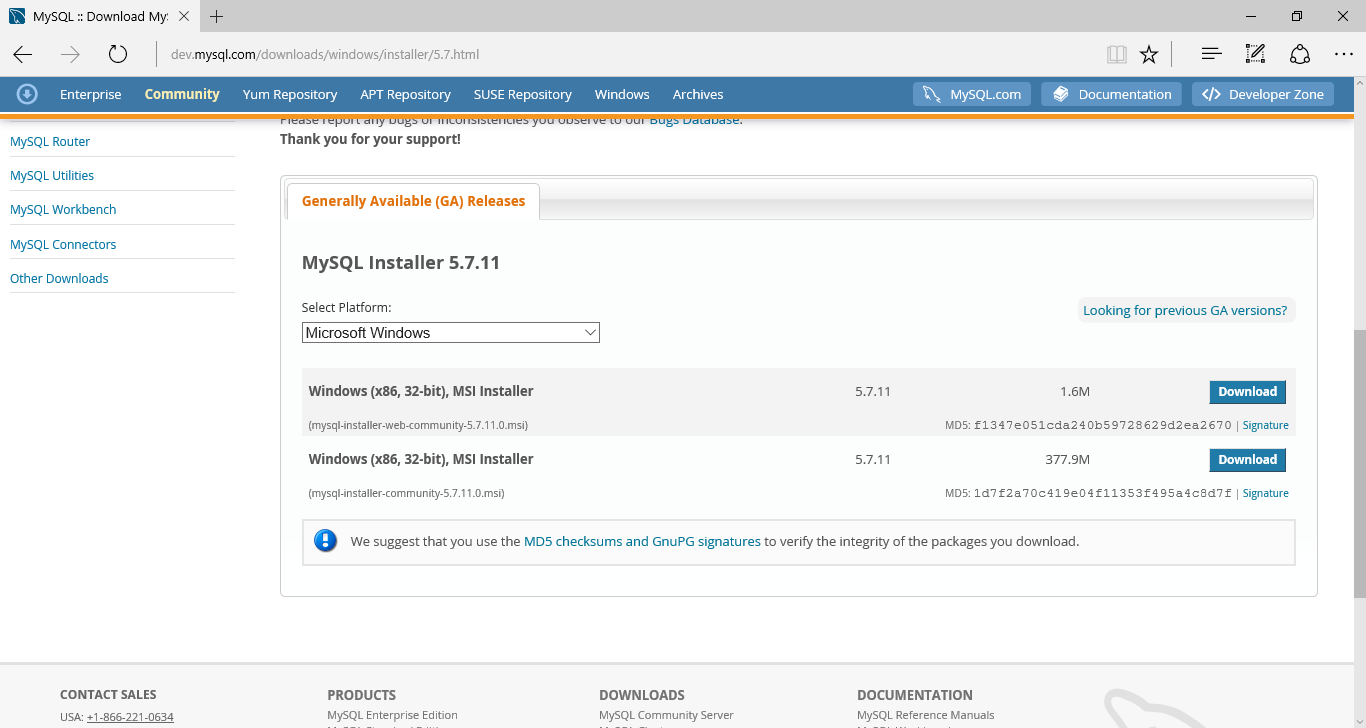This screenshot has width=1366, height=728.
Task: Open the Share icon in toolbar
Action: click(x=1299, y=54)
